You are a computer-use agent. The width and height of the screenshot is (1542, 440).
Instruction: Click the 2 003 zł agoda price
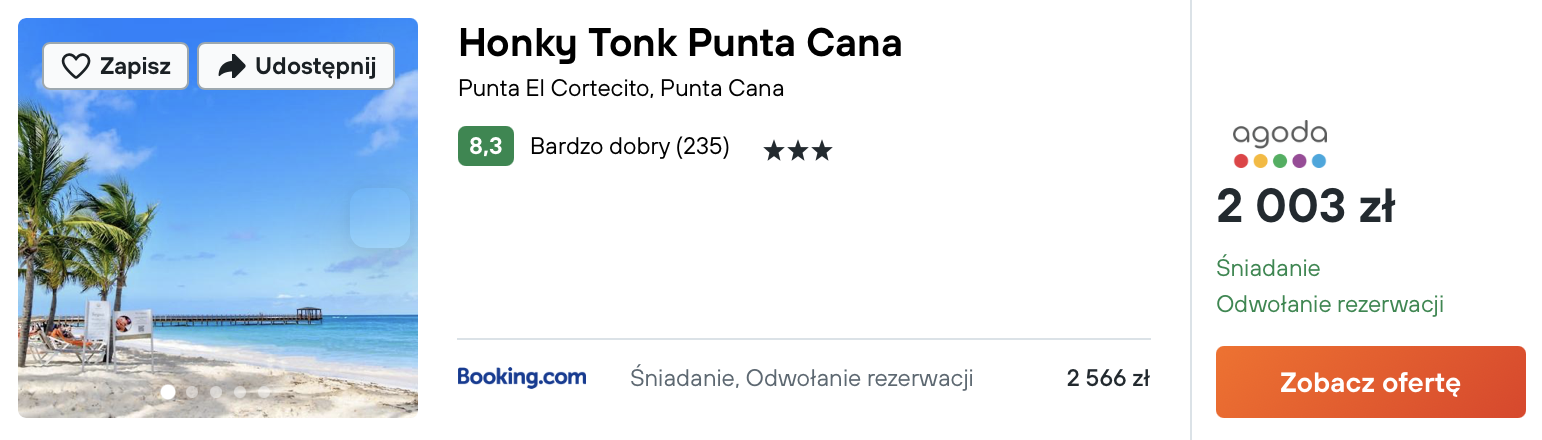1305,207
